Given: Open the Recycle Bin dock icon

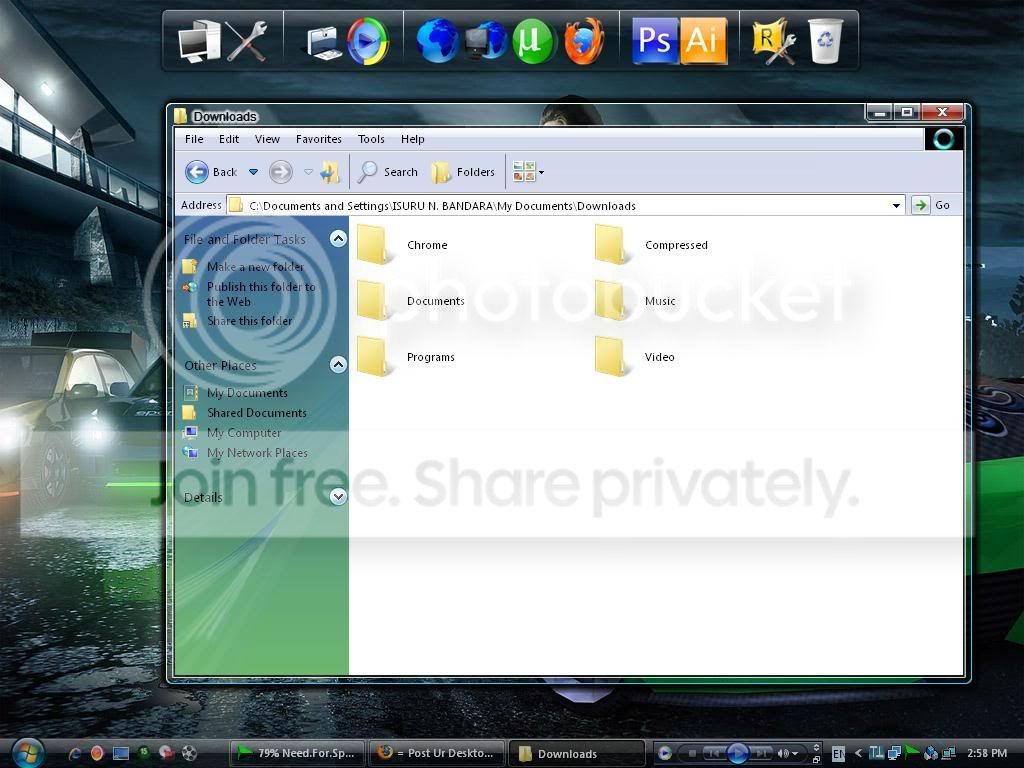Looking at the screenshot, I should click(825, 41).
